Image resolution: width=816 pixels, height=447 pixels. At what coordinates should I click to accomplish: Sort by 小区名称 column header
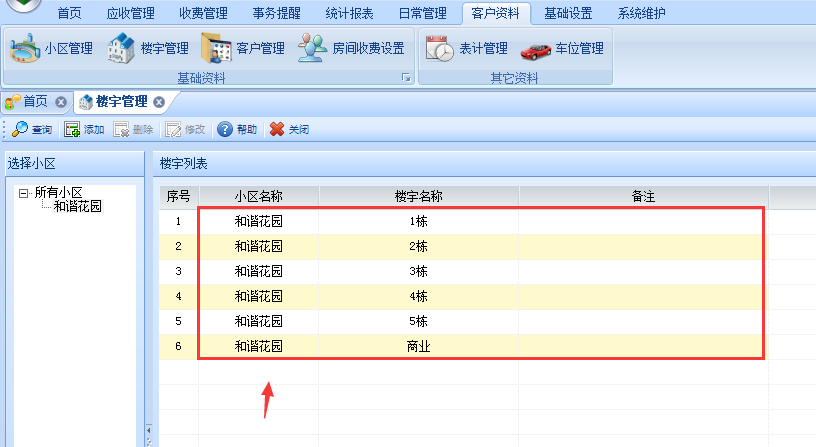[259, 196]
